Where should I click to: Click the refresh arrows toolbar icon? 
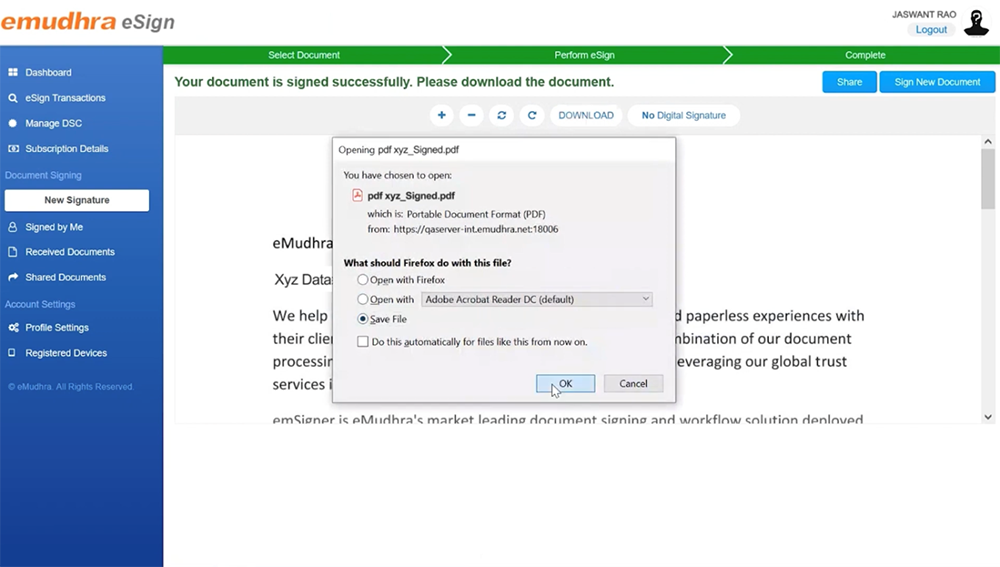point(501,115)
